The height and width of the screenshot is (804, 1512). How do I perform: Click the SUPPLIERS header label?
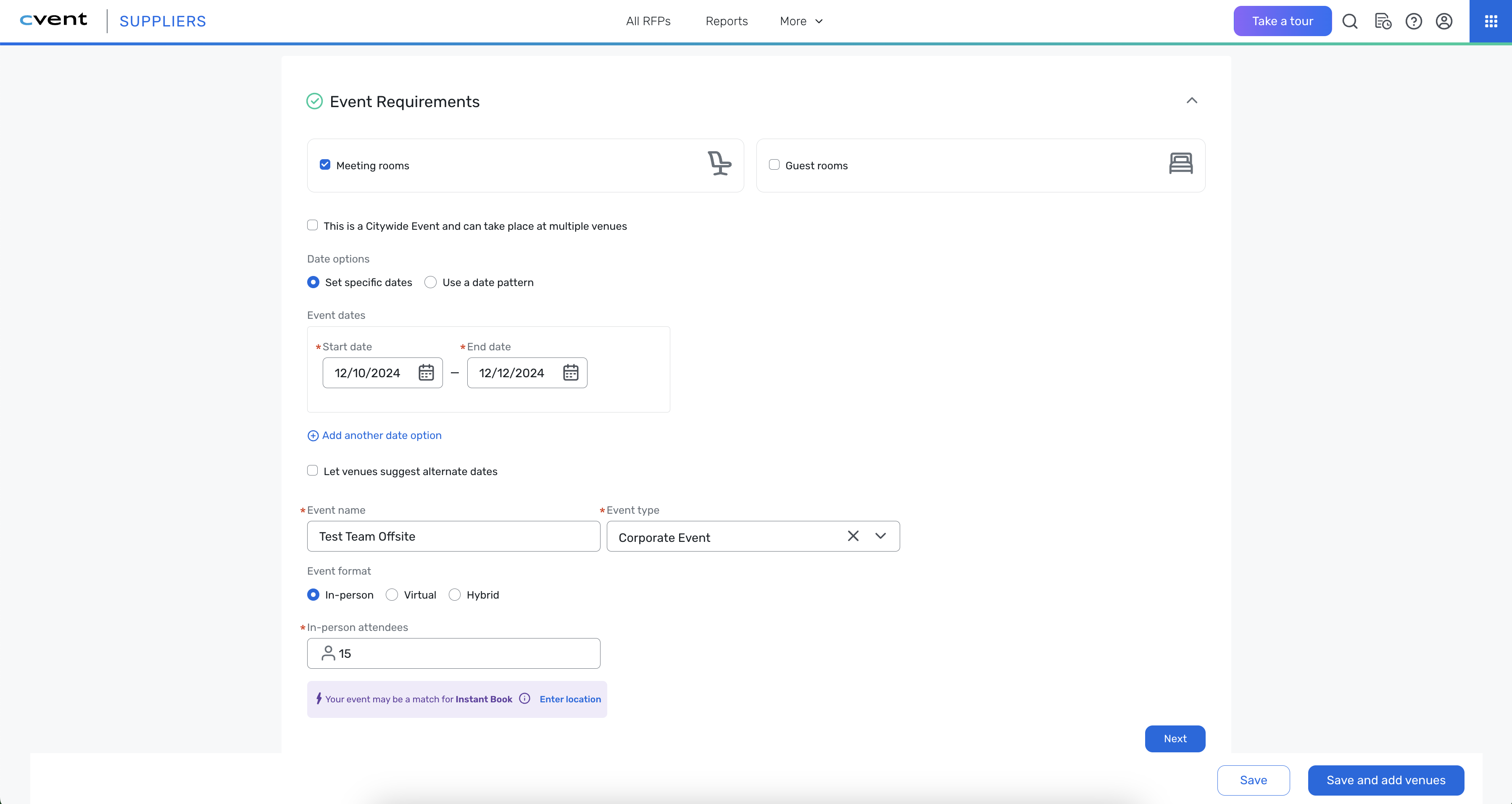point(163,21)
